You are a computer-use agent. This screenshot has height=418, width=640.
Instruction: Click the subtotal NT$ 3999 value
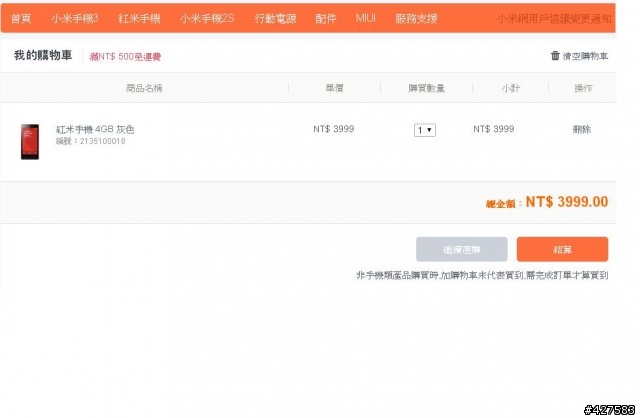point(494,129)
